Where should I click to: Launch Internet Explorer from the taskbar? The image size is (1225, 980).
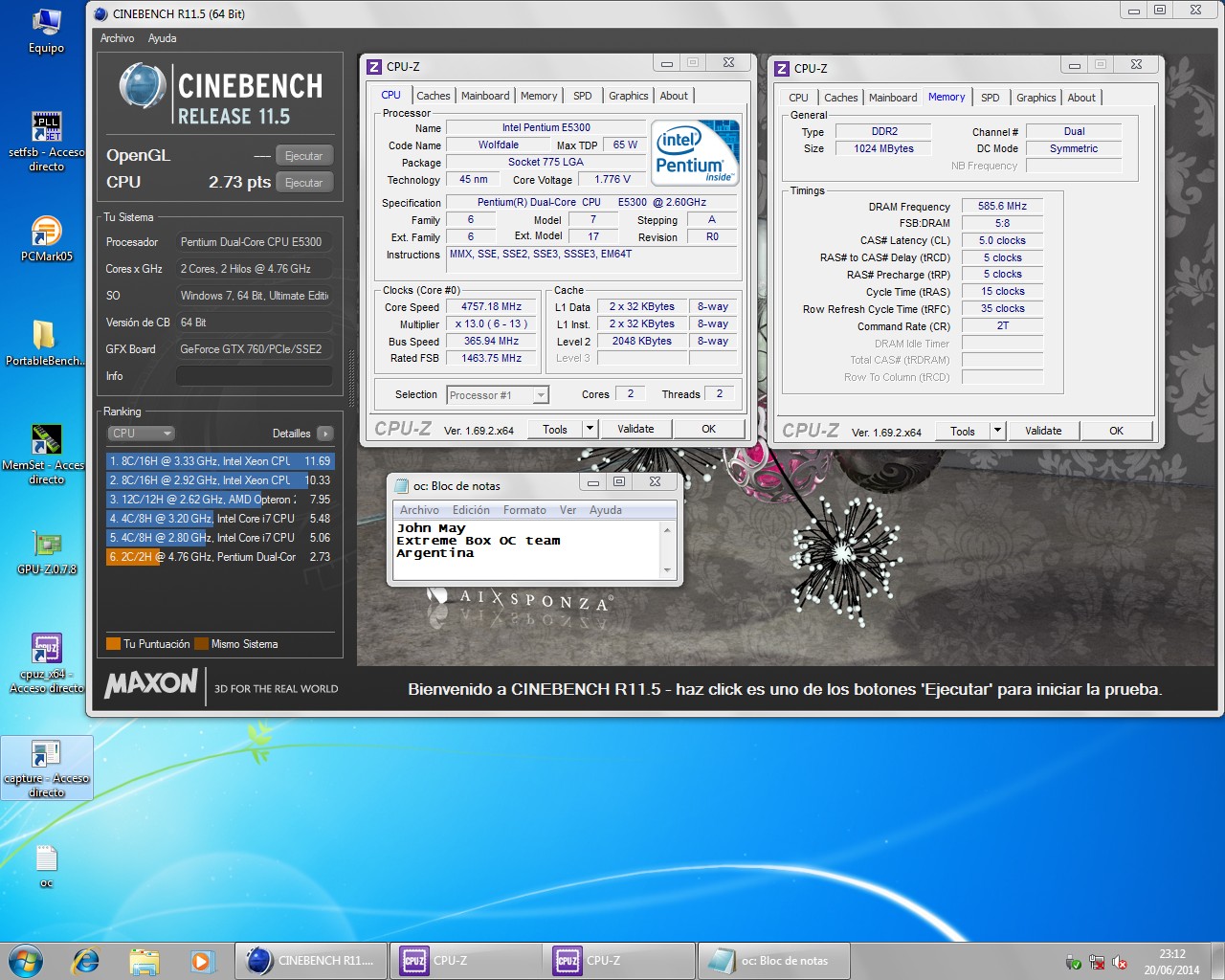point(86,960)
